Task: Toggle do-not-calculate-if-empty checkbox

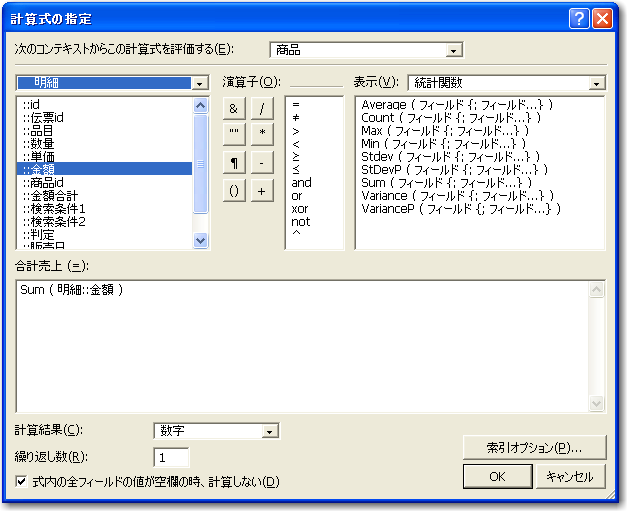Action: (22, 482)
